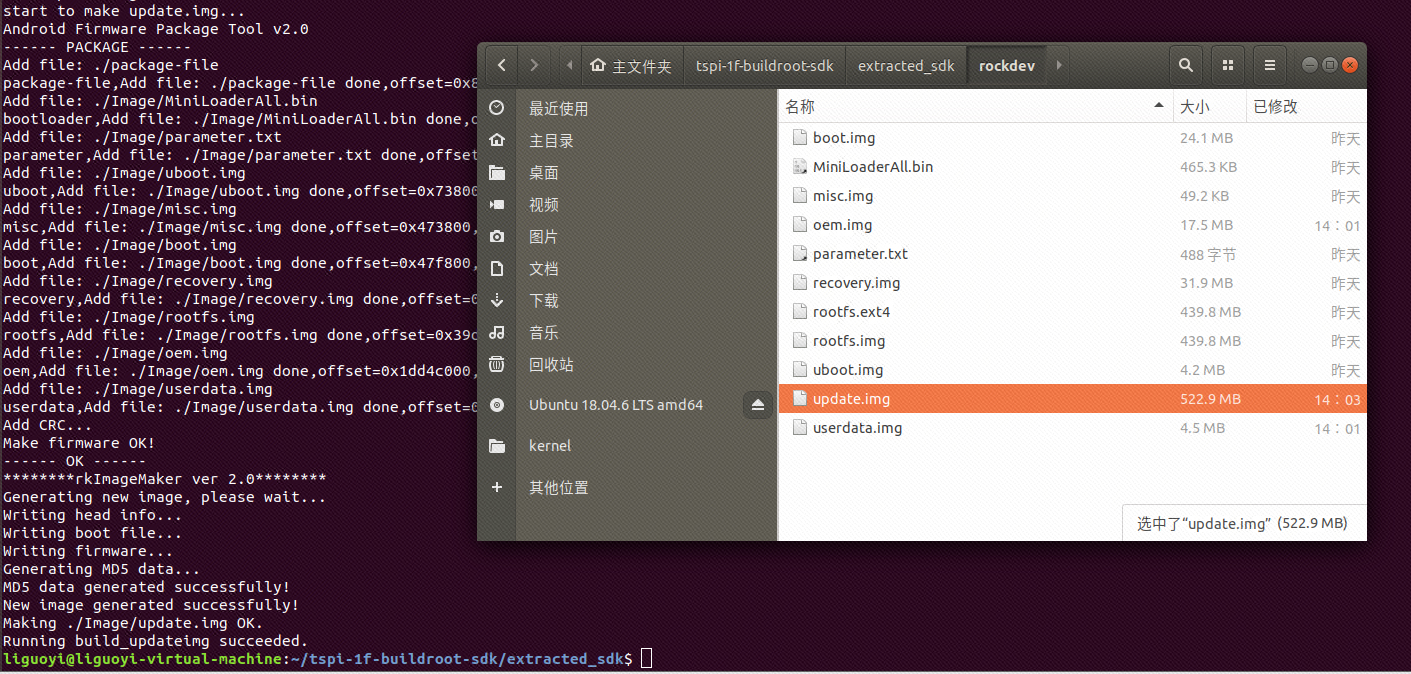The width and height of the screenshot is (1411, 674).
Task: Open Pictures (图片) in the sidebar
Action: [x=544, y=237]
